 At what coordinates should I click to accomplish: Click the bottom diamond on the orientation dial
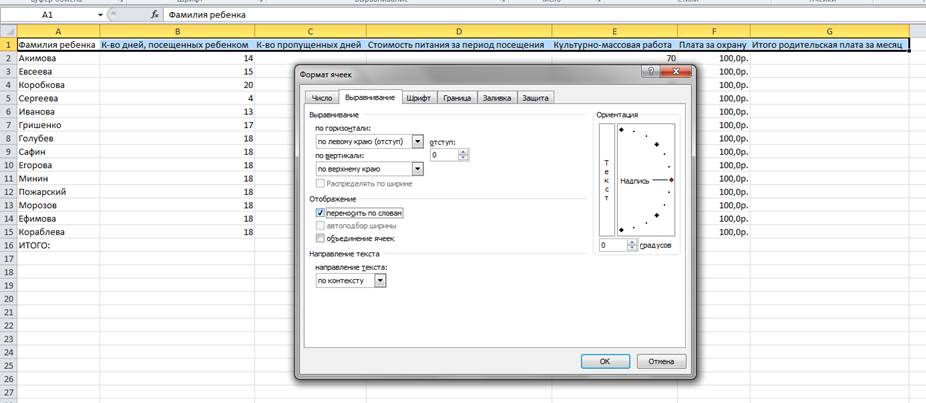[x=621, y=230]
